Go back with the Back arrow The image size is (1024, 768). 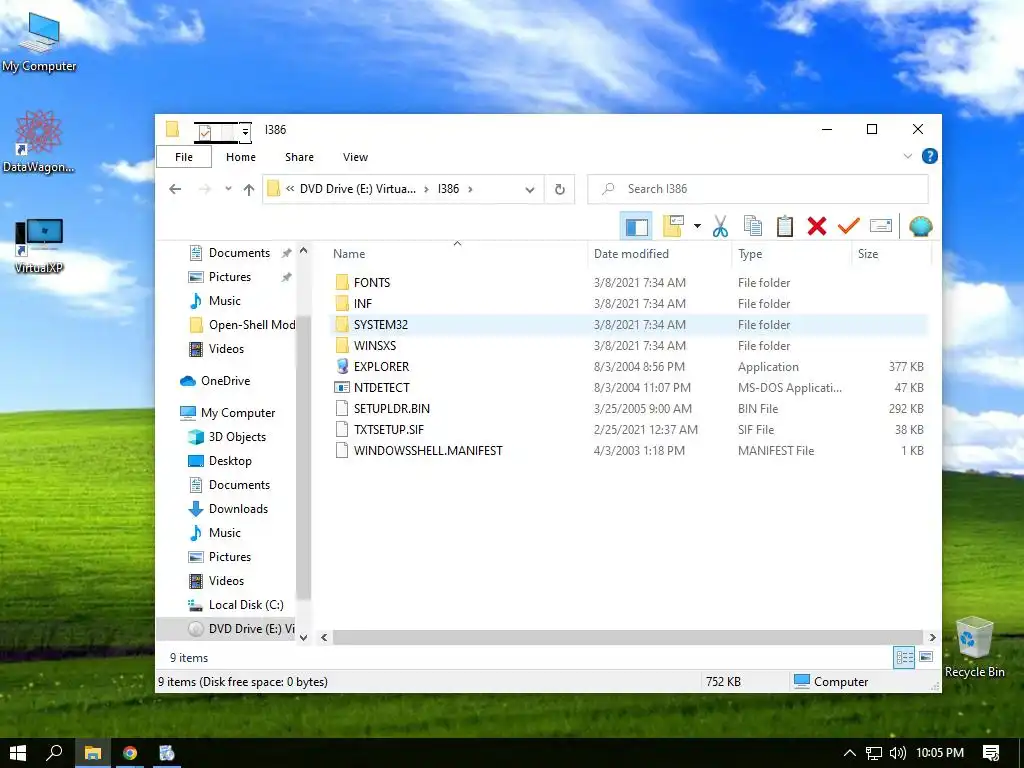[x=175, y=189]
